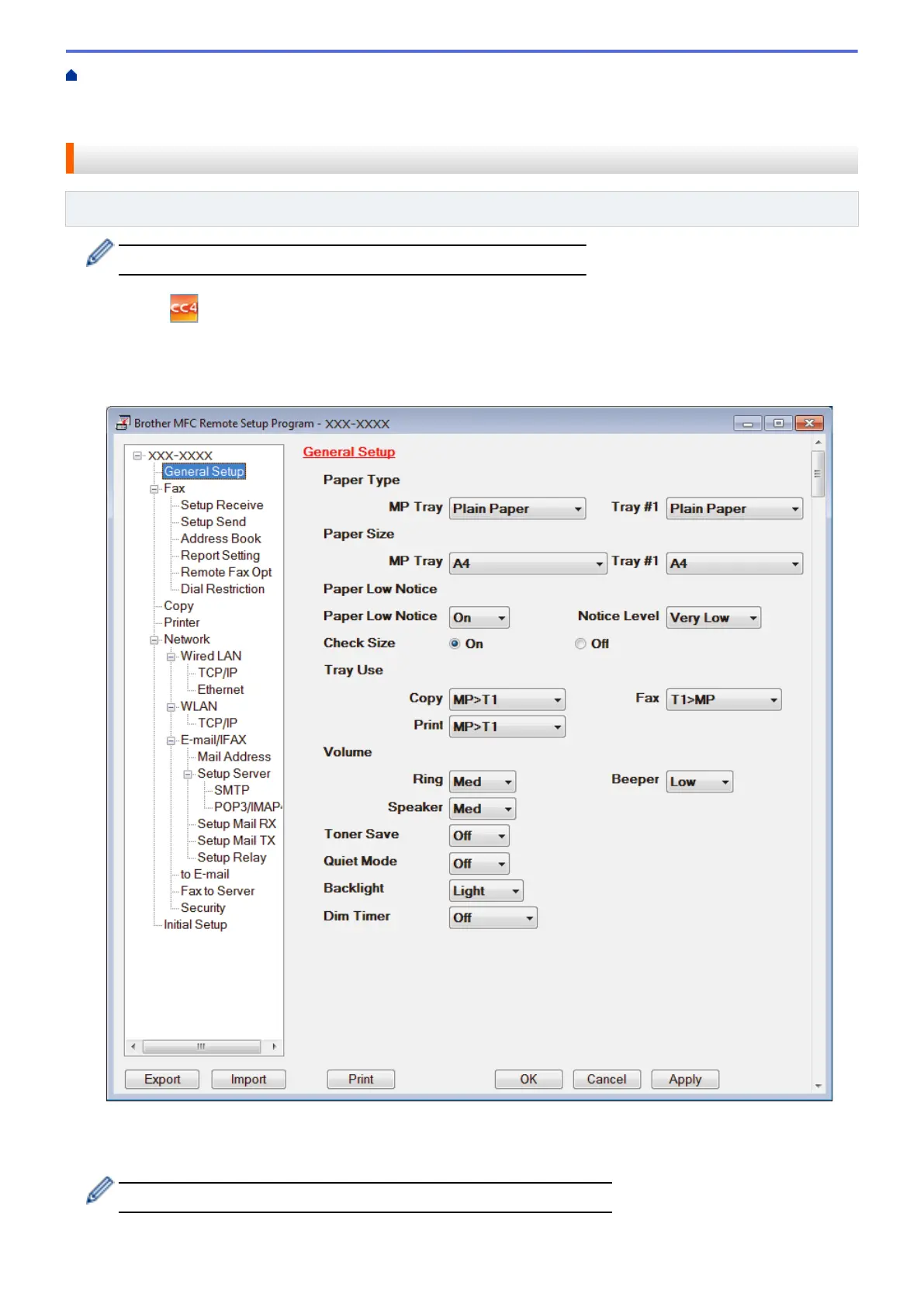This screenshot has width=924, height=1307.
Task: Select Address Book in the tree
Action: (221, 539)
